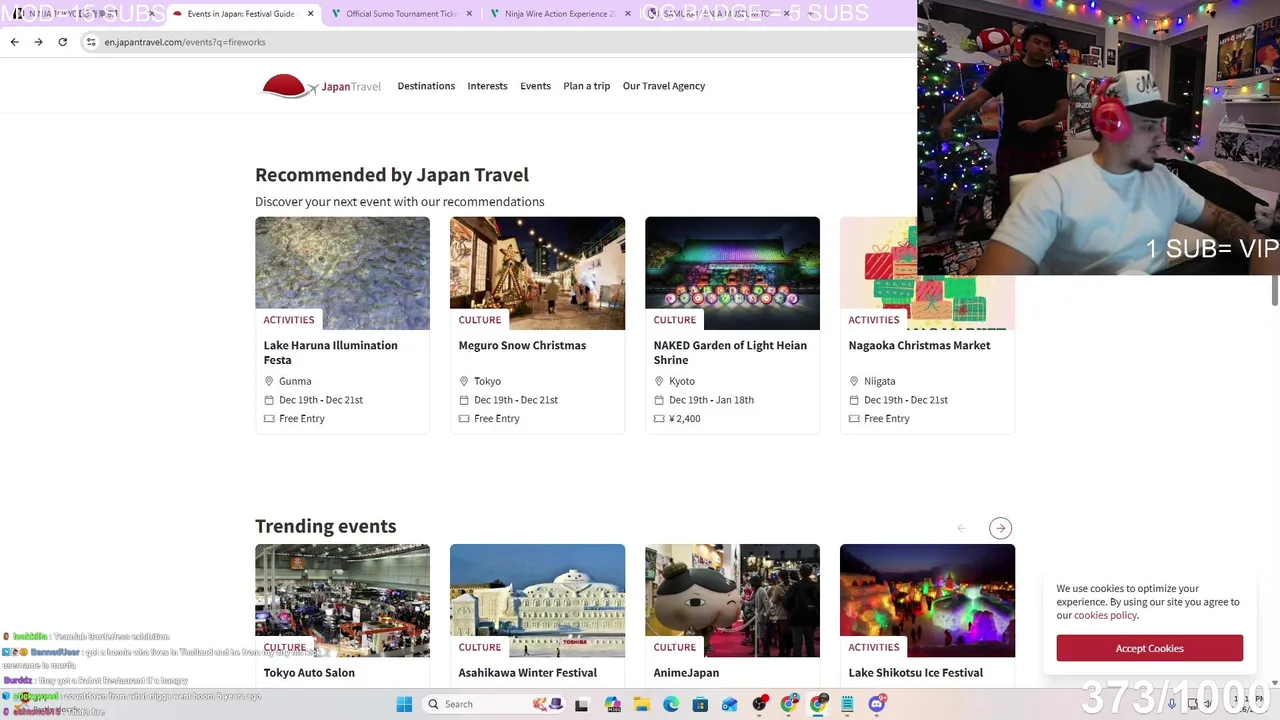Reload the page with the refresh icon
This screenshot has height=720, width=1280.
pyautogui.click(x=62, y=42)
